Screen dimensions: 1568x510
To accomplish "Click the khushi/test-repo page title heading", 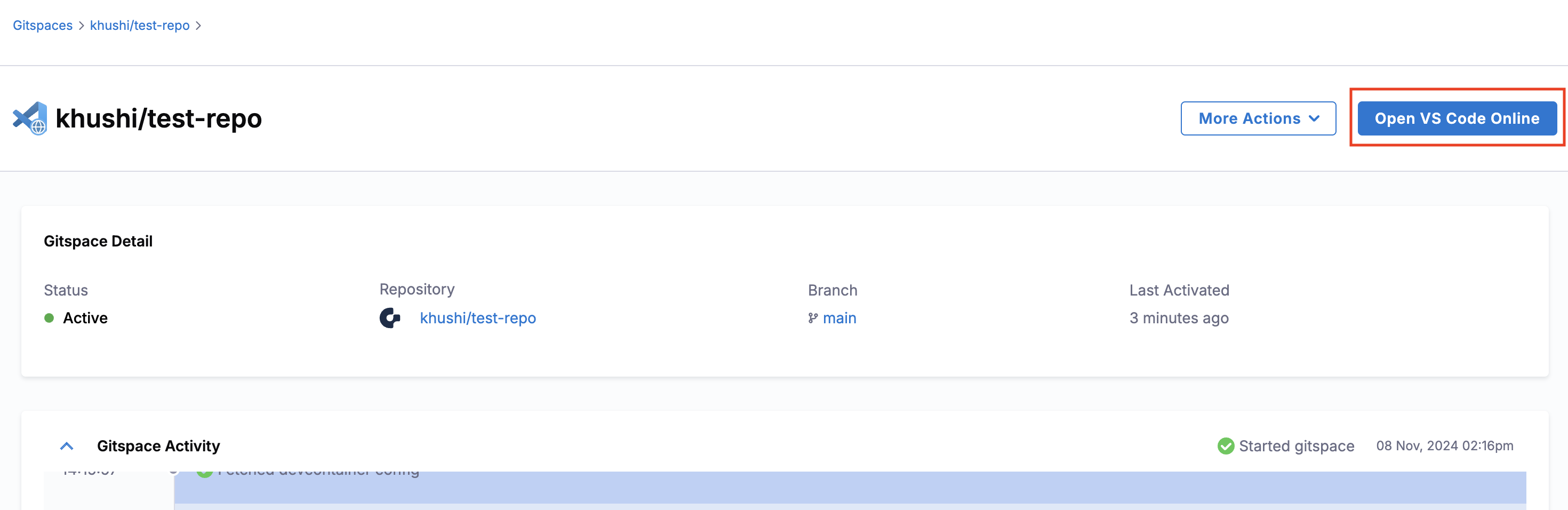I will 158,118.
